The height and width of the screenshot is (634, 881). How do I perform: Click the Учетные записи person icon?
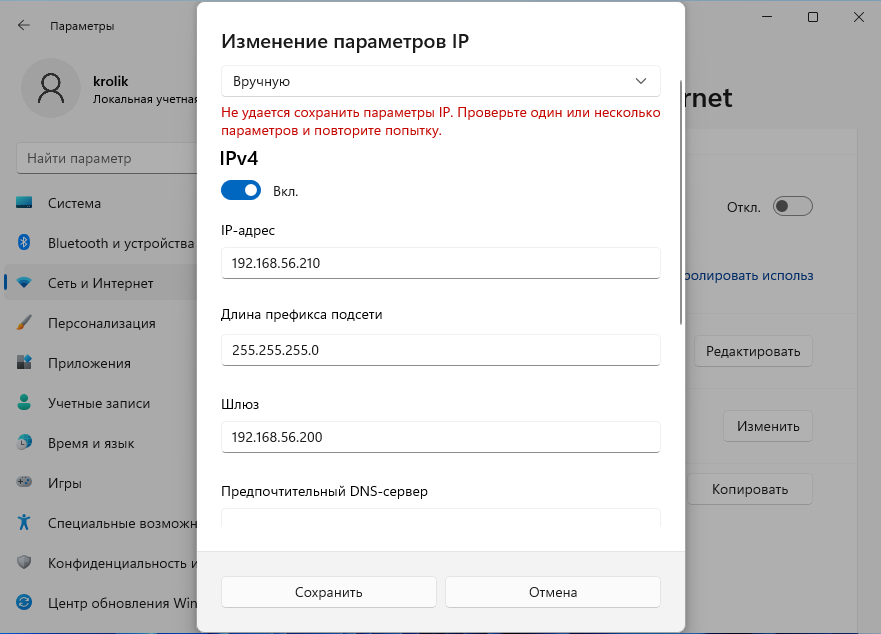point(24,402)
